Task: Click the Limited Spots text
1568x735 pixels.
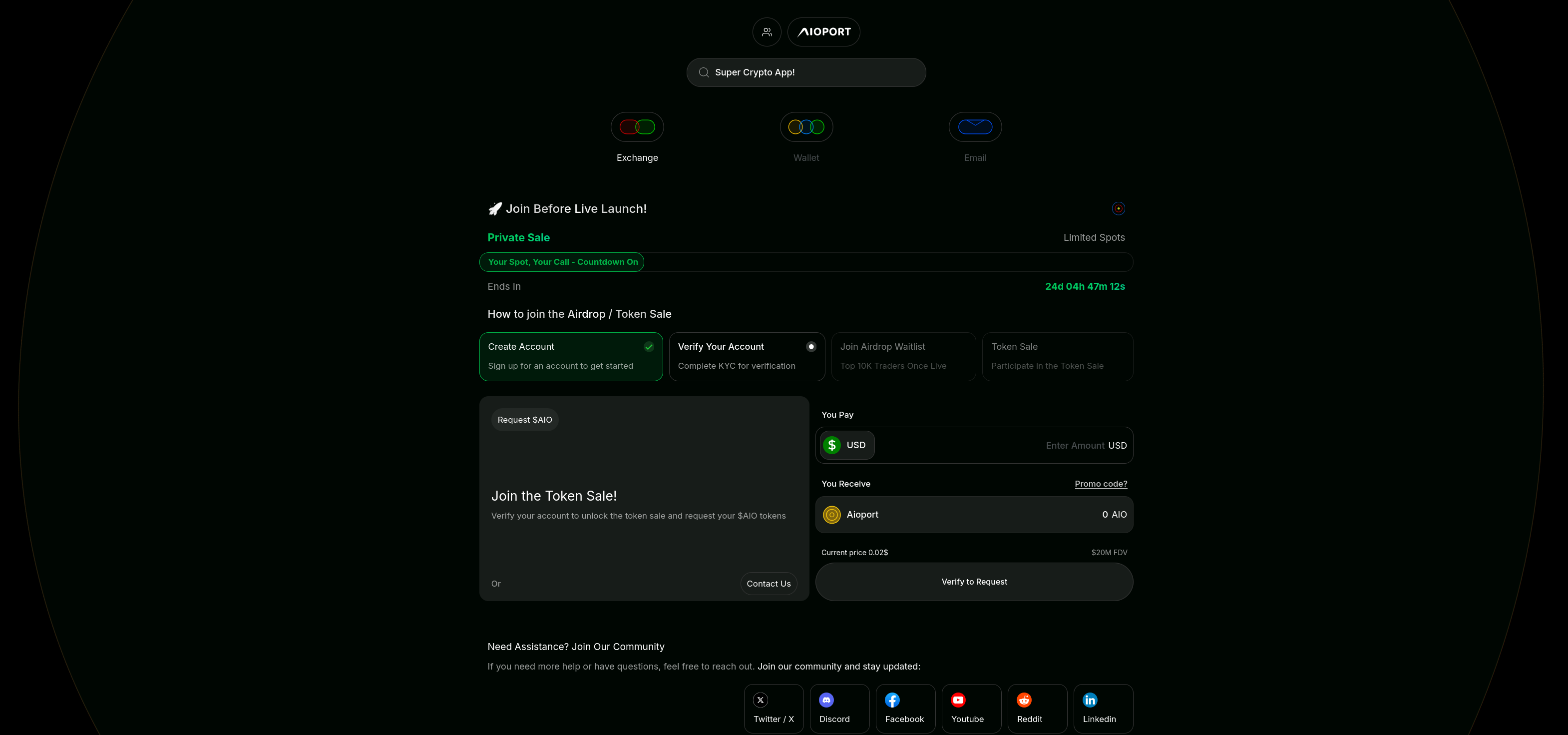Action: [x=1094, y=237]
